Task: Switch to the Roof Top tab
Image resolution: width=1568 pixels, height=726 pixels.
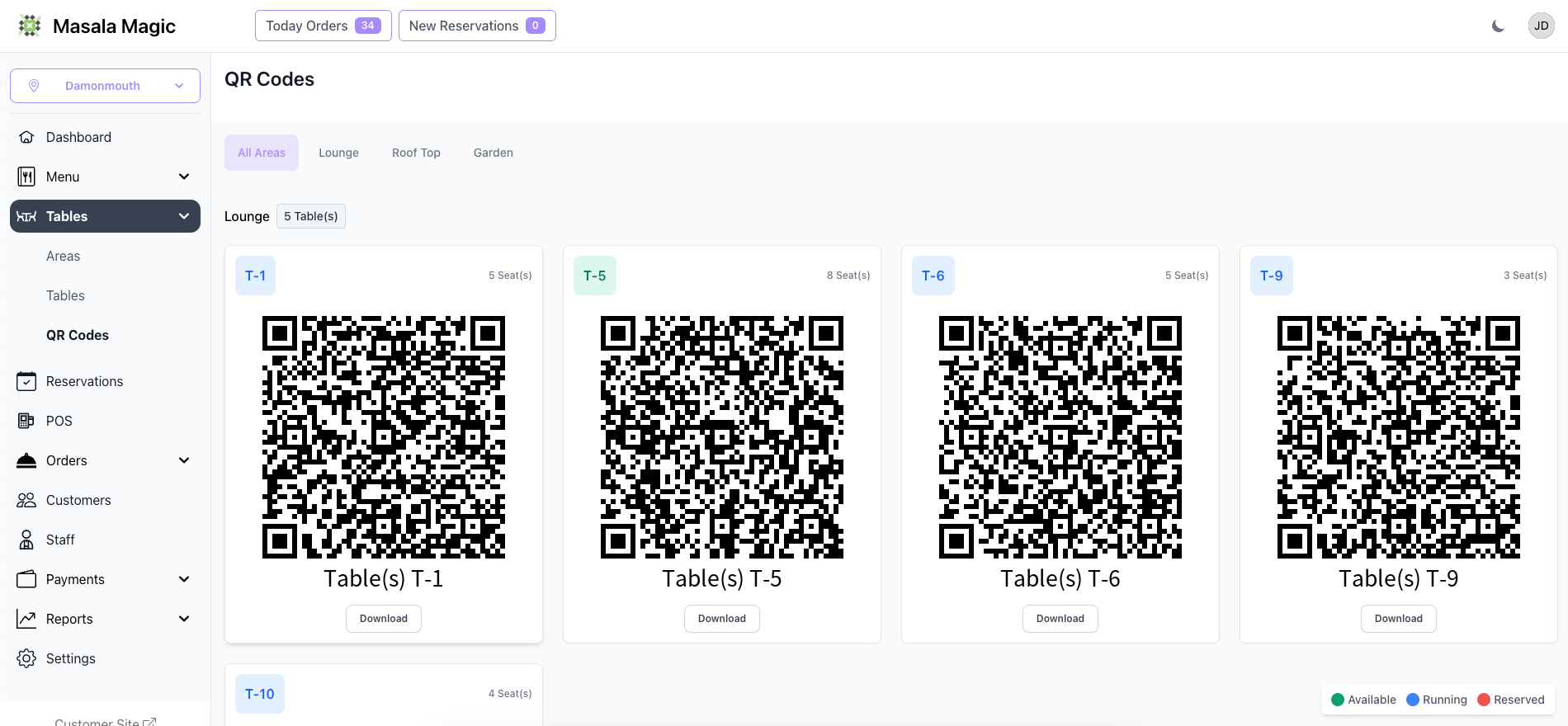Action: point(416,153)
